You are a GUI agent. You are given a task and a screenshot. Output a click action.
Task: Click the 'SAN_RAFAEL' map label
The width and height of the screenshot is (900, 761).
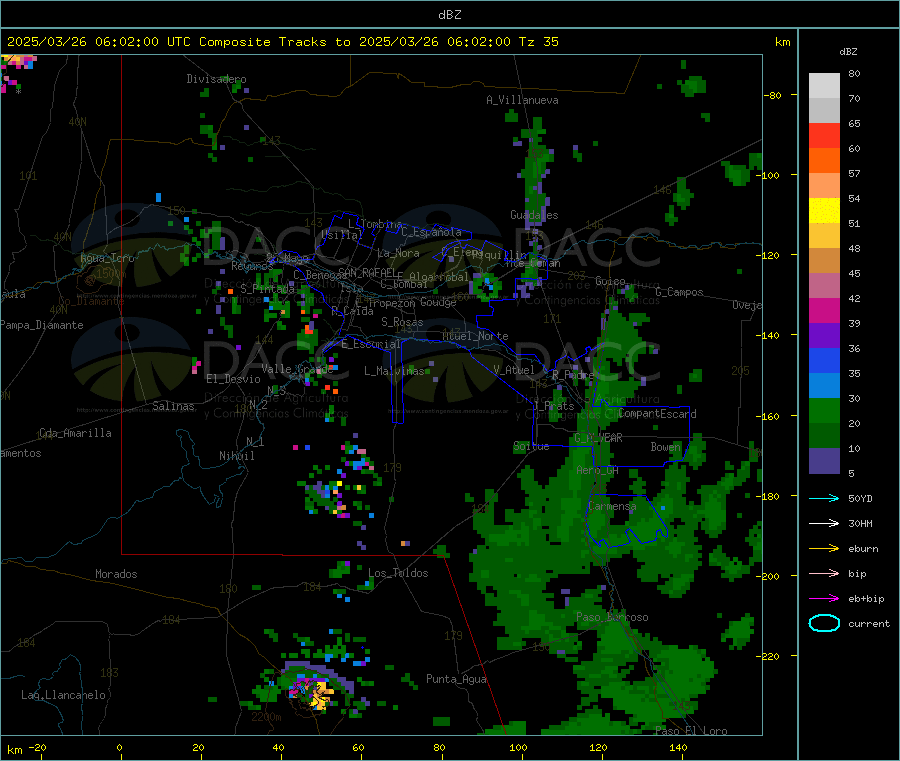pyautogui.click(x=367, y=272)
